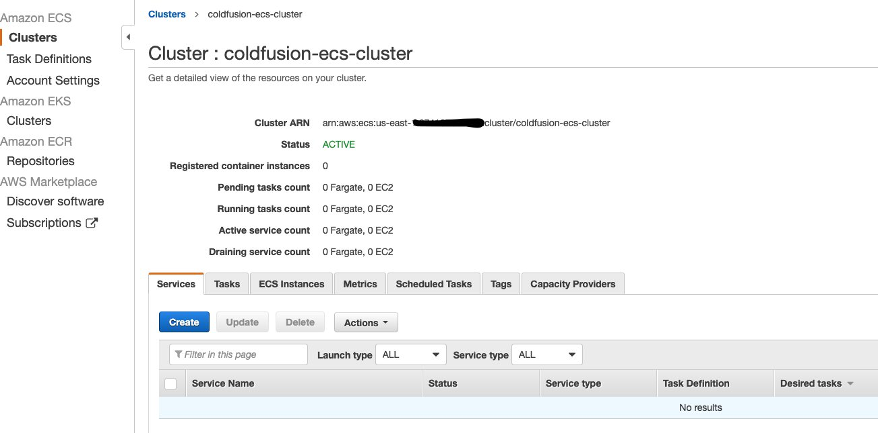Sort by Service Name column header
879x433 pixels.
[x=223, y=384]
